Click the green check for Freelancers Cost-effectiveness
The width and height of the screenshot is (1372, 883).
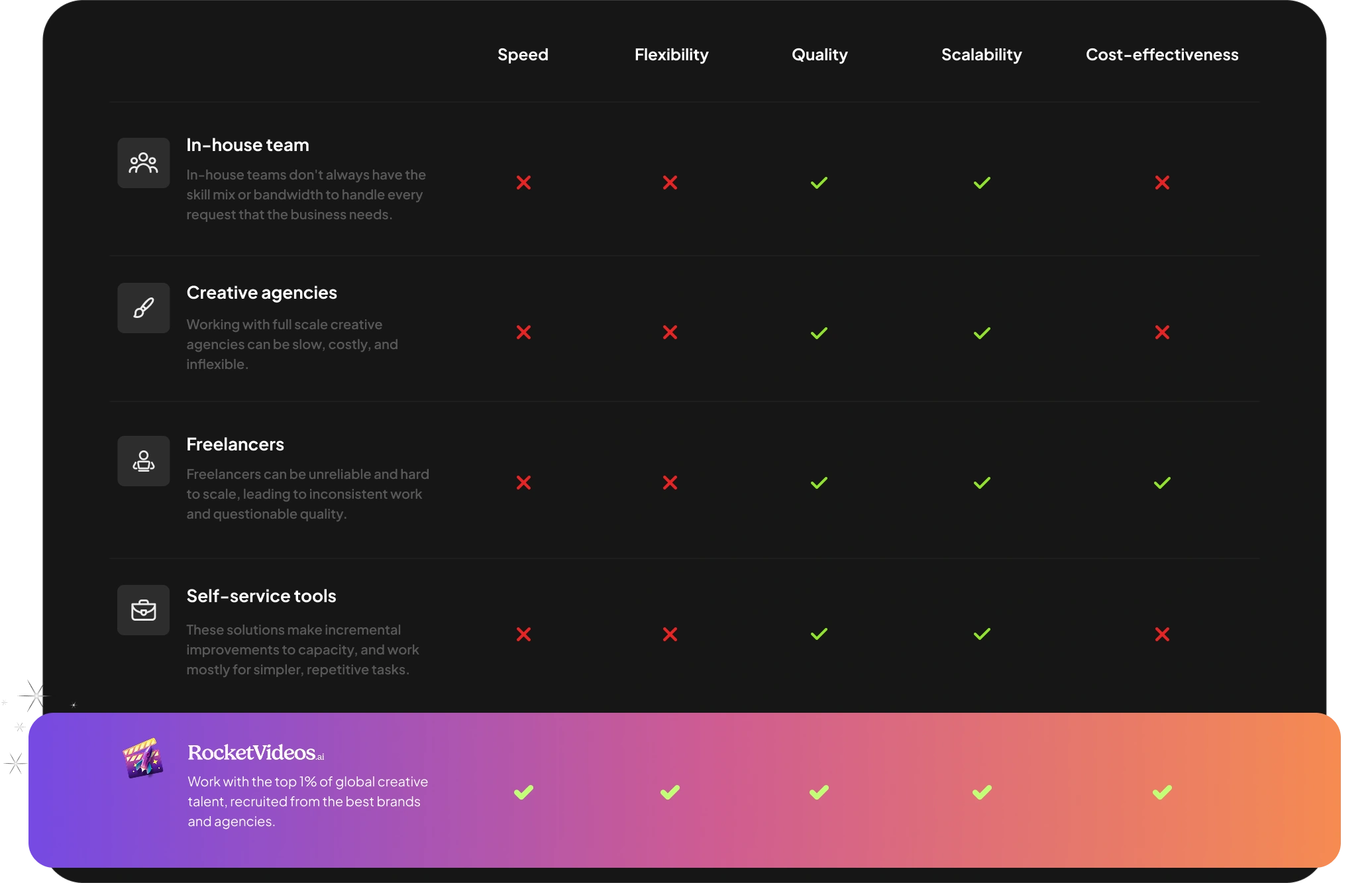[1161, 483]
